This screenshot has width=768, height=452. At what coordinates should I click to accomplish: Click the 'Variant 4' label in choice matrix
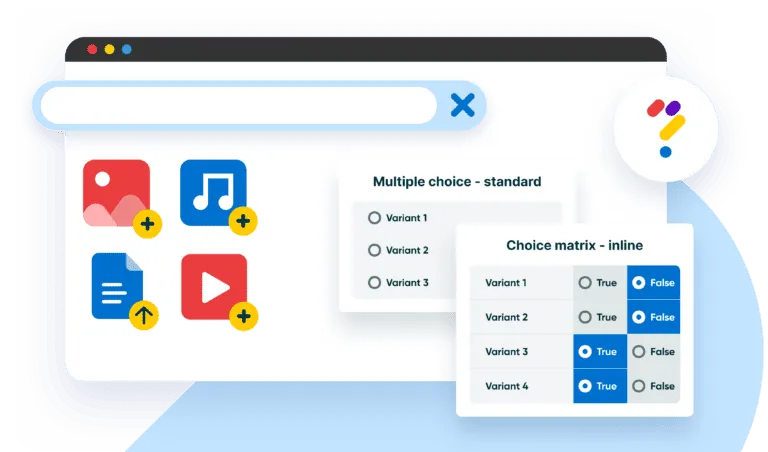[507, 386]
